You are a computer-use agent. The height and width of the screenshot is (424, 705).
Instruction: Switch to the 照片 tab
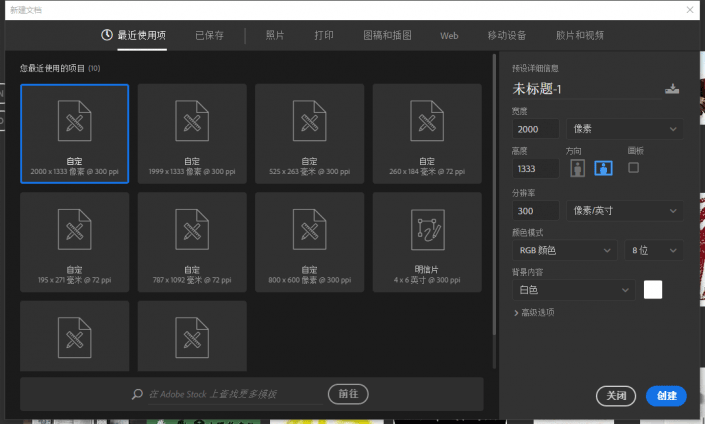tap(275, 35)
